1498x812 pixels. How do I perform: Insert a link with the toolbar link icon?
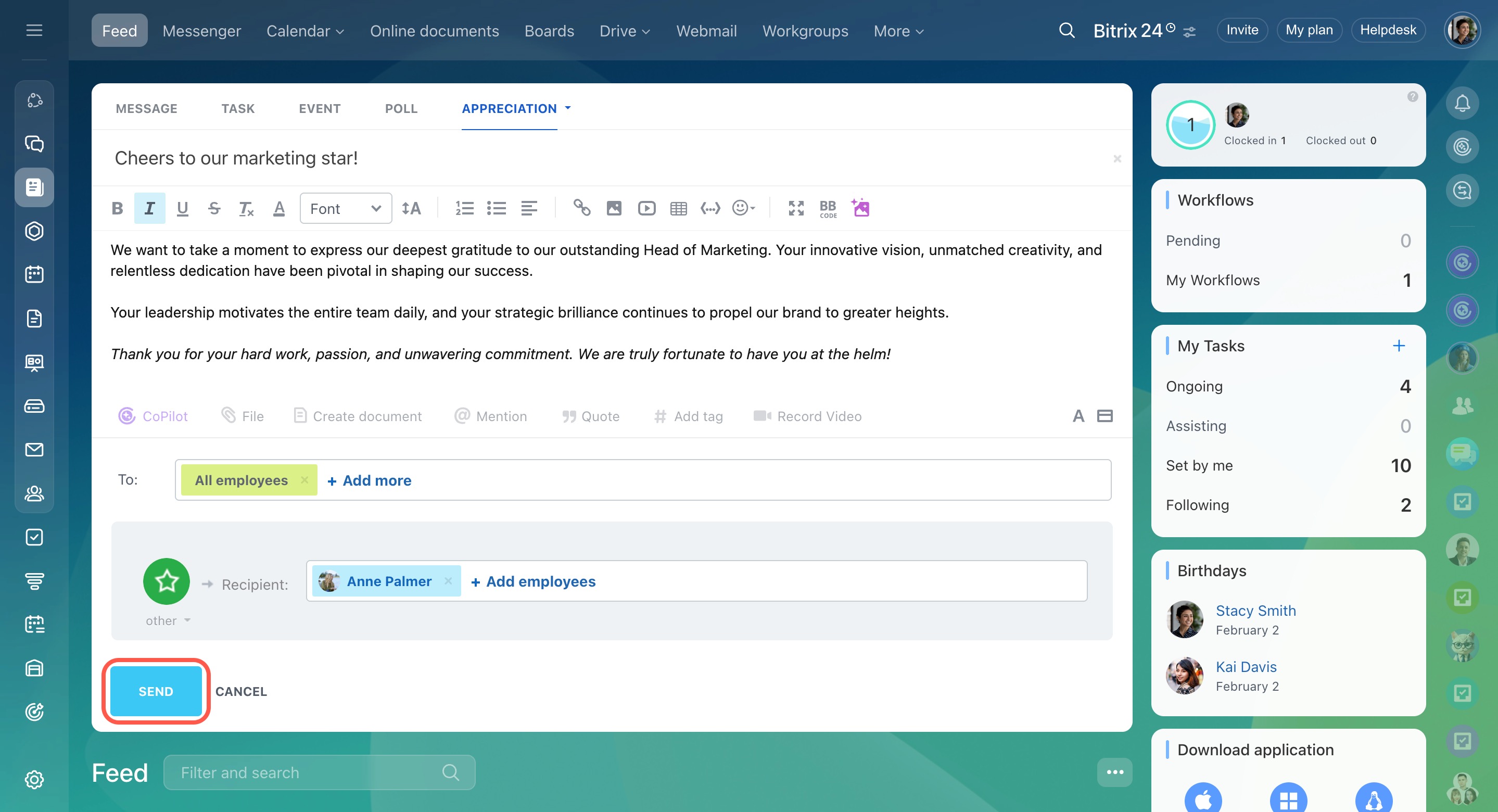(x=581, y=208)
